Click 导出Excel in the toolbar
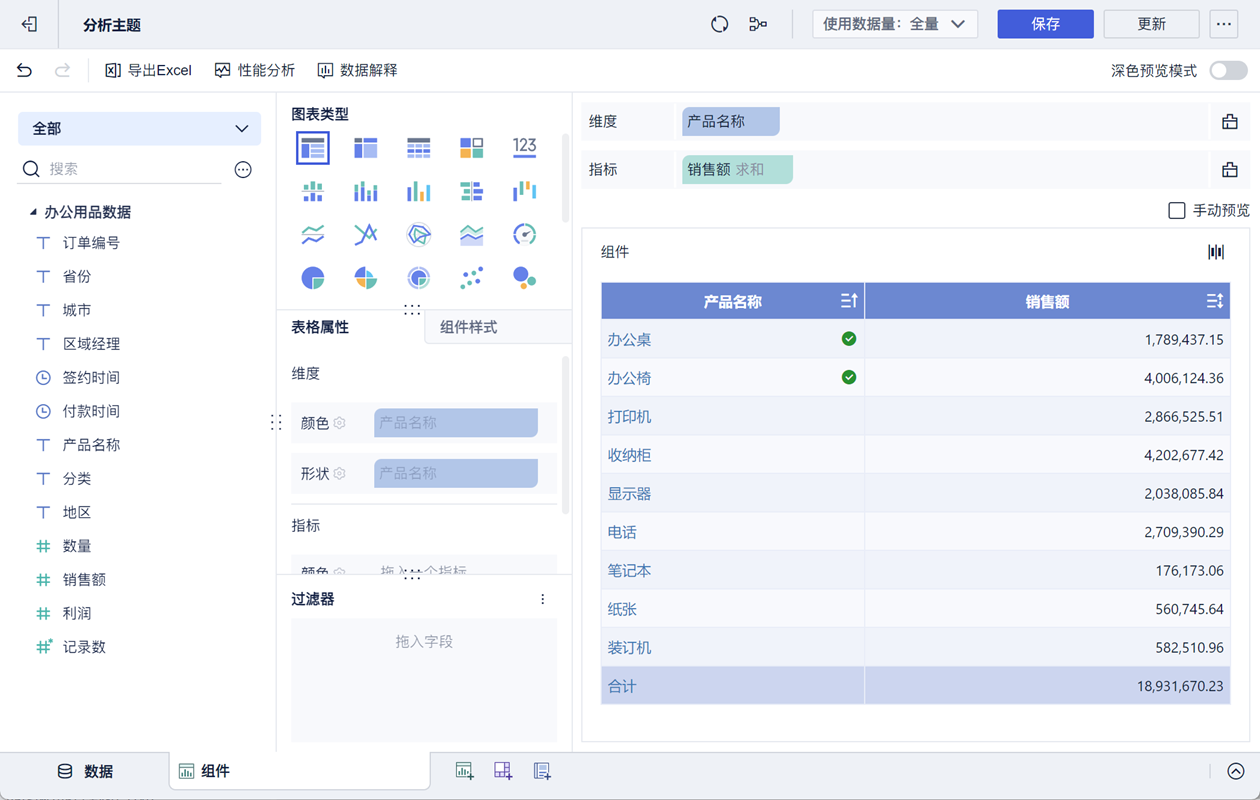 pyautogui.click(x=148, y=70)
